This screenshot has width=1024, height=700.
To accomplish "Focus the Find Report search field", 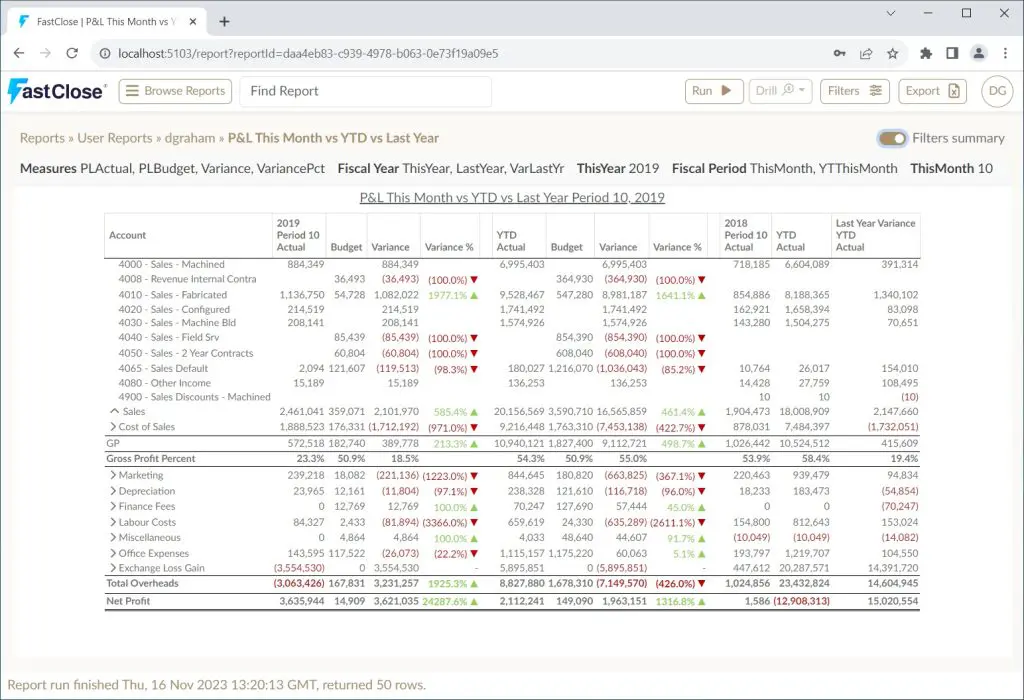I will tap(365, 91).
